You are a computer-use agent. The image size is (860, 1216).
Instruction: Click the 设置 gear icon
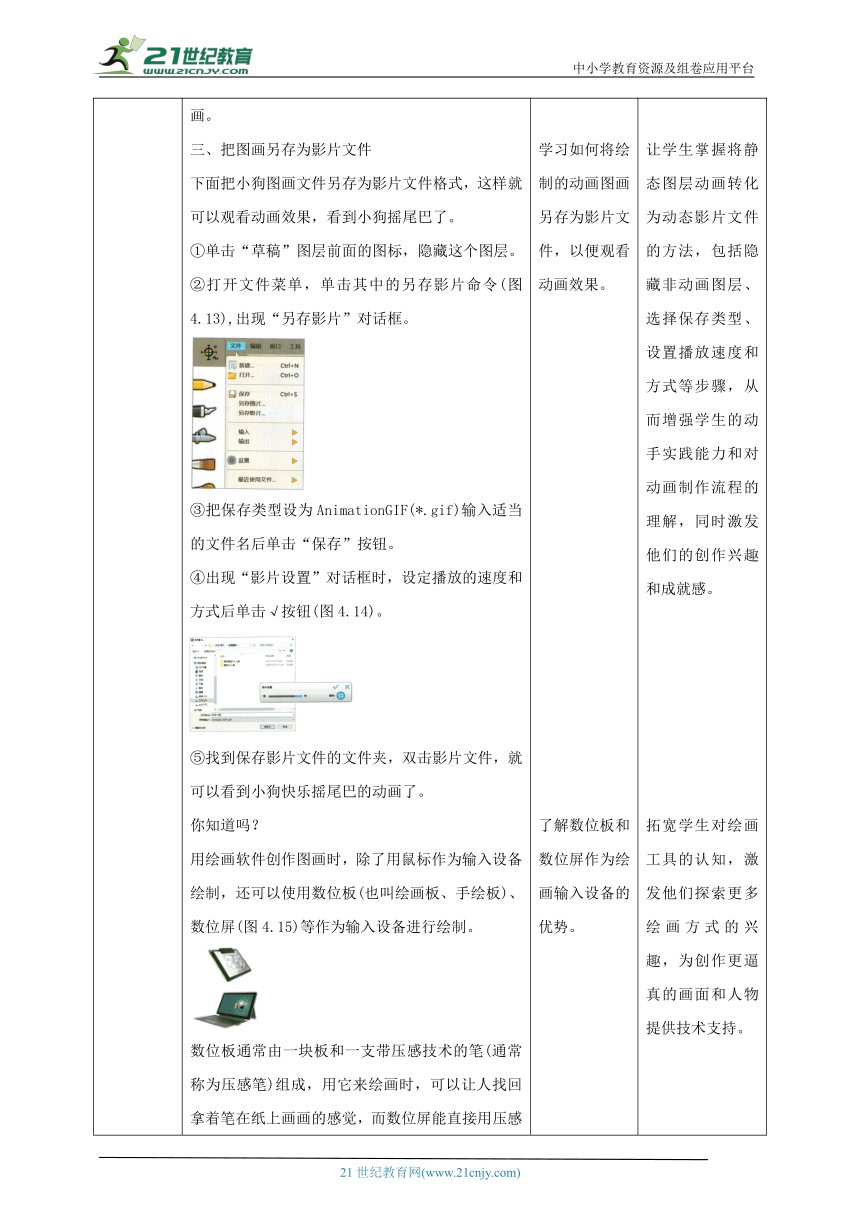(x=232, y=461)
